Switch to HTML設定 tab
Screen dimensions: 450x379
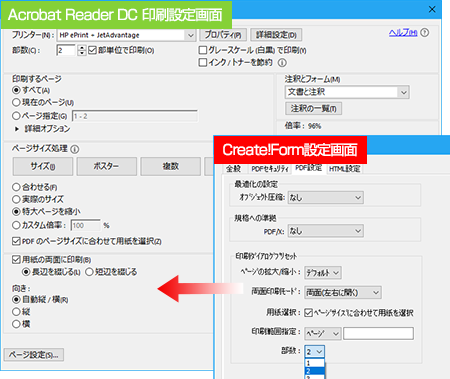pyautogui.click(x=345, y=169)
